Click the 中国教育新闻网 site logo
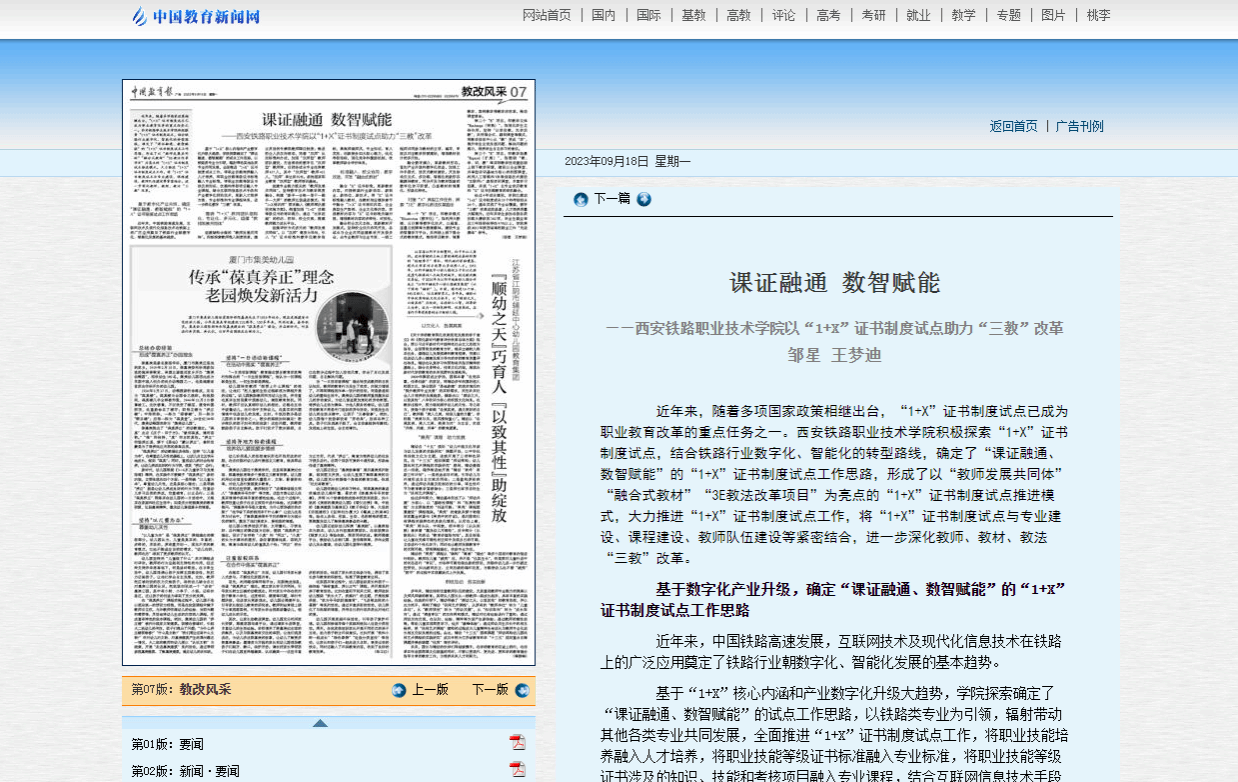The width and height of the screenshot is (1238, 782). pyautogui.click(x=197, y=16)
